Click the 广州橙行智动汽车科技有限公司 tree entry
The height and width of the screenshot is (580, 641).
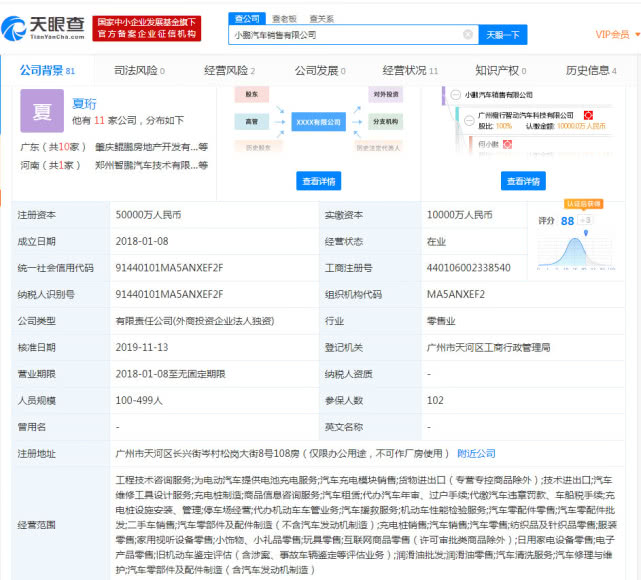pyautogui.click(x=526, y=115)
